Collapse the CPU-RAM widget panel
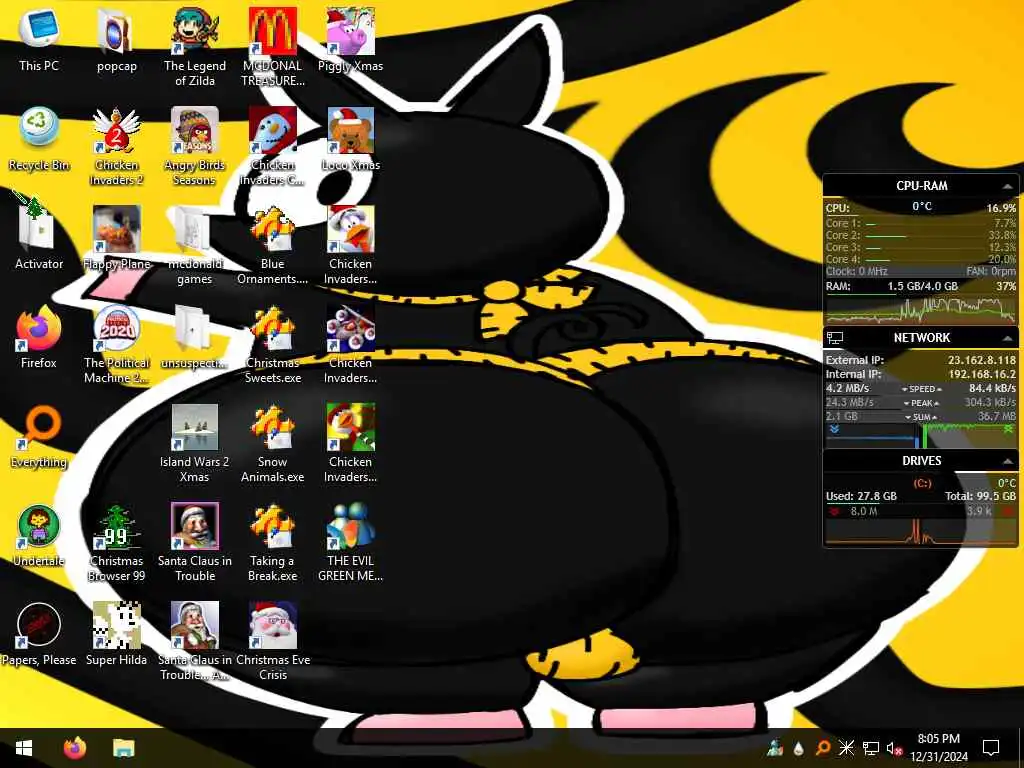 click(x=1008, y=186)
